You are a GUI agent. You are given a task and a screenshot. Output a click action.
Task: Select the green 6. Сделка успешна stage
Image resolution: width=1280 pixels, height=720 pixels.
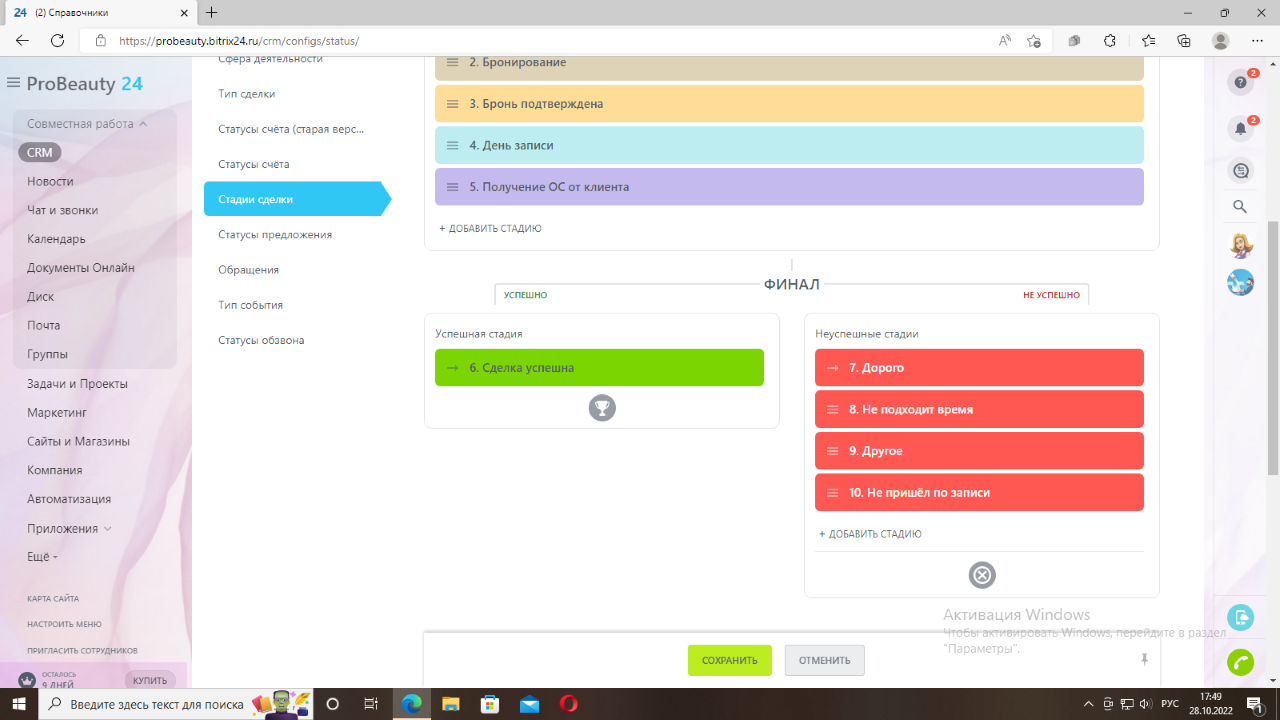(x=599, y=368)
